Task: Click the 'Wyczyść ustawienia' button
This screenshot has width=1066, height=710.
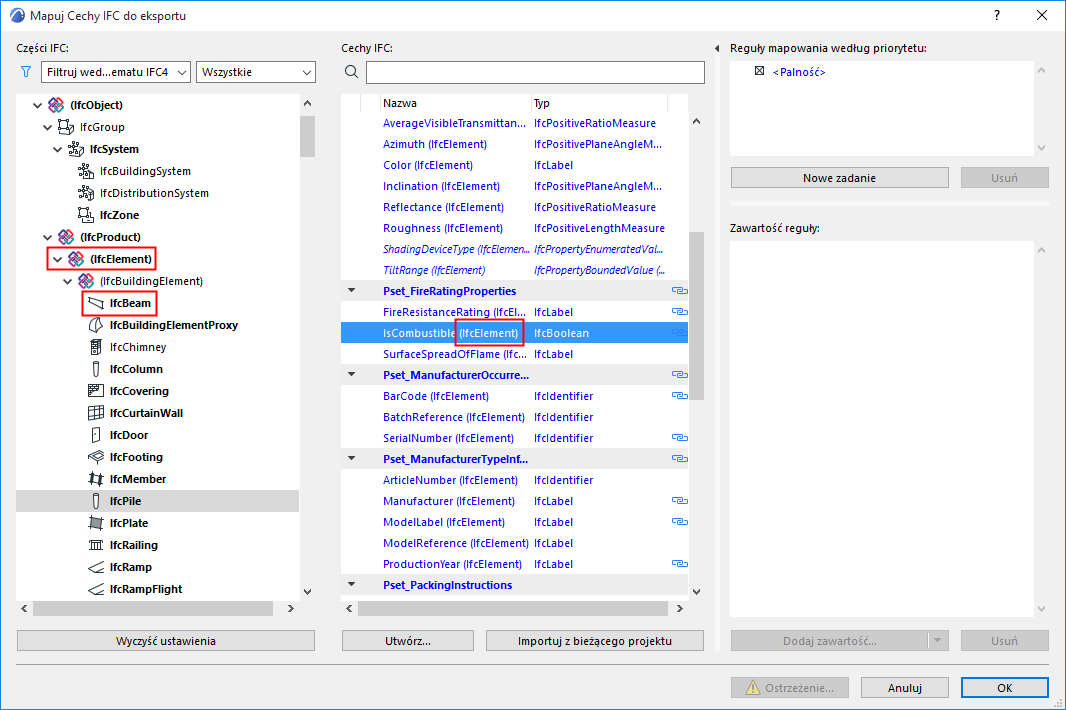Action: click(x=166, y=641)
